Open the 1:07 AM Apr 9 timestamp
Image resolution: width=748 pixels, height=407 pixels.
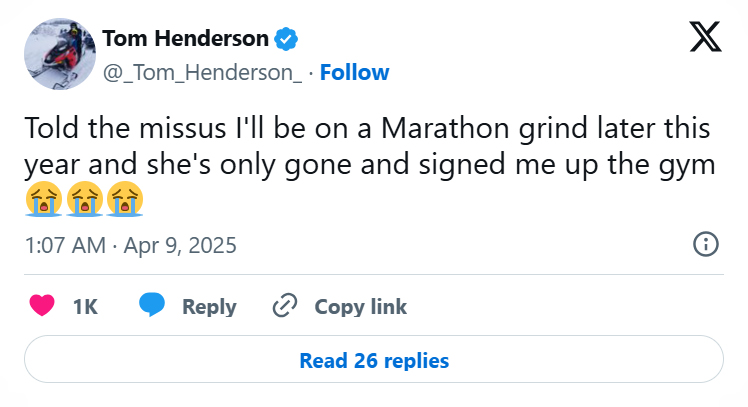click(130, 245)
